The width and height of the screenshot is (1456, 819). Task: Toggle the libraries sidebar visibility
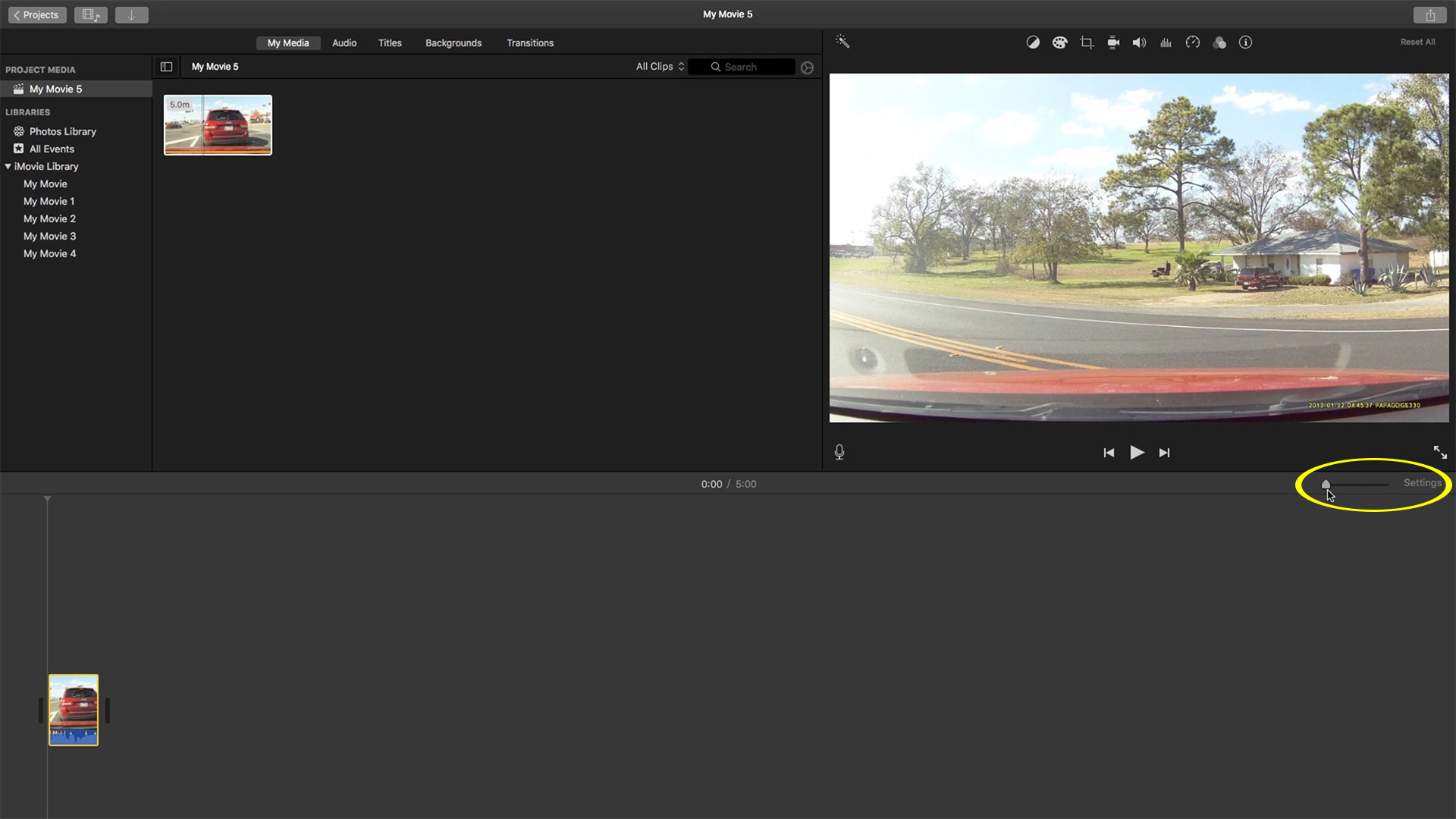pyautogui.click(x=166, y=67)
